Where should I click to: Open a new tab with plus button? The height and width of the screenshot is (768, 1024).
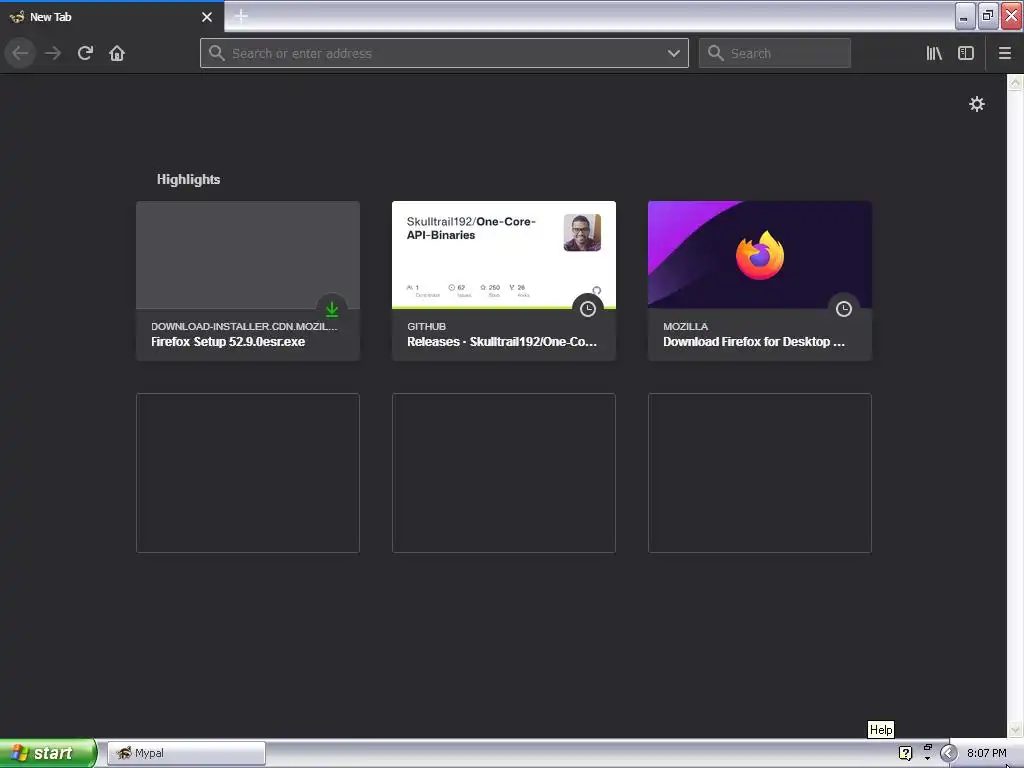[x=241, y=16]
